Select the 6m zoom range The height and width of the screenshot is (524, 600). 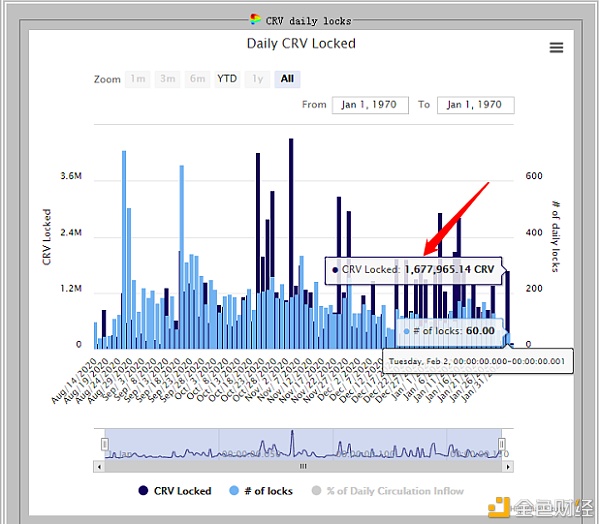click(198, 79)
